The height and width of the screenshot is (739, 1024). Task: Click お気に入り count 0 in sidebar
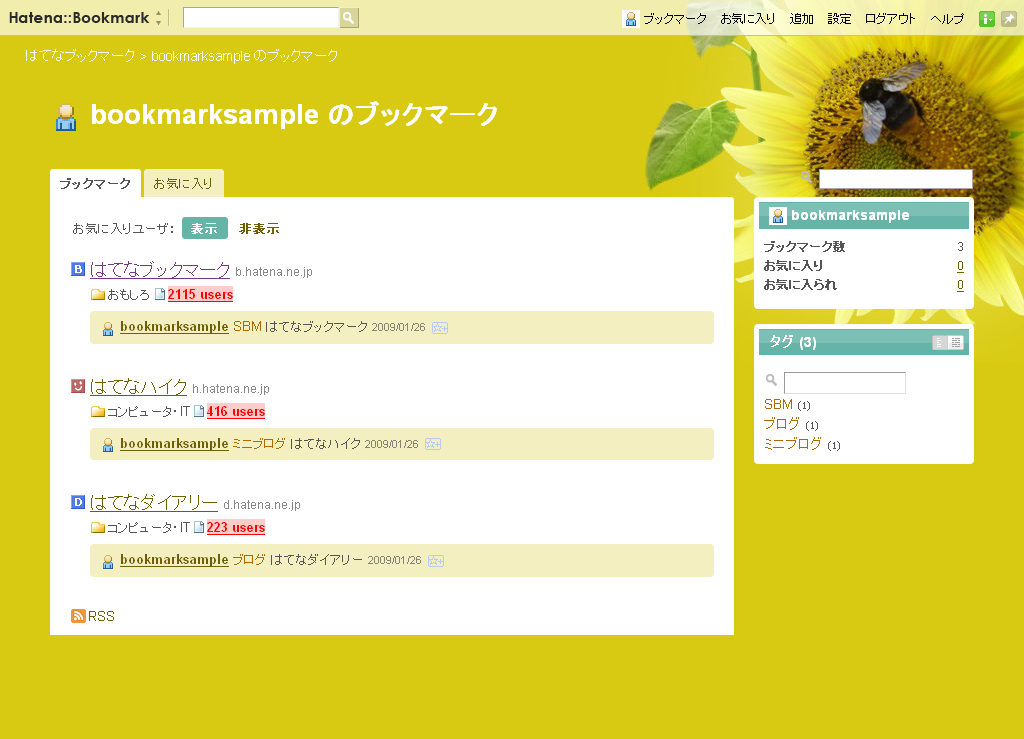coord(960,266)
